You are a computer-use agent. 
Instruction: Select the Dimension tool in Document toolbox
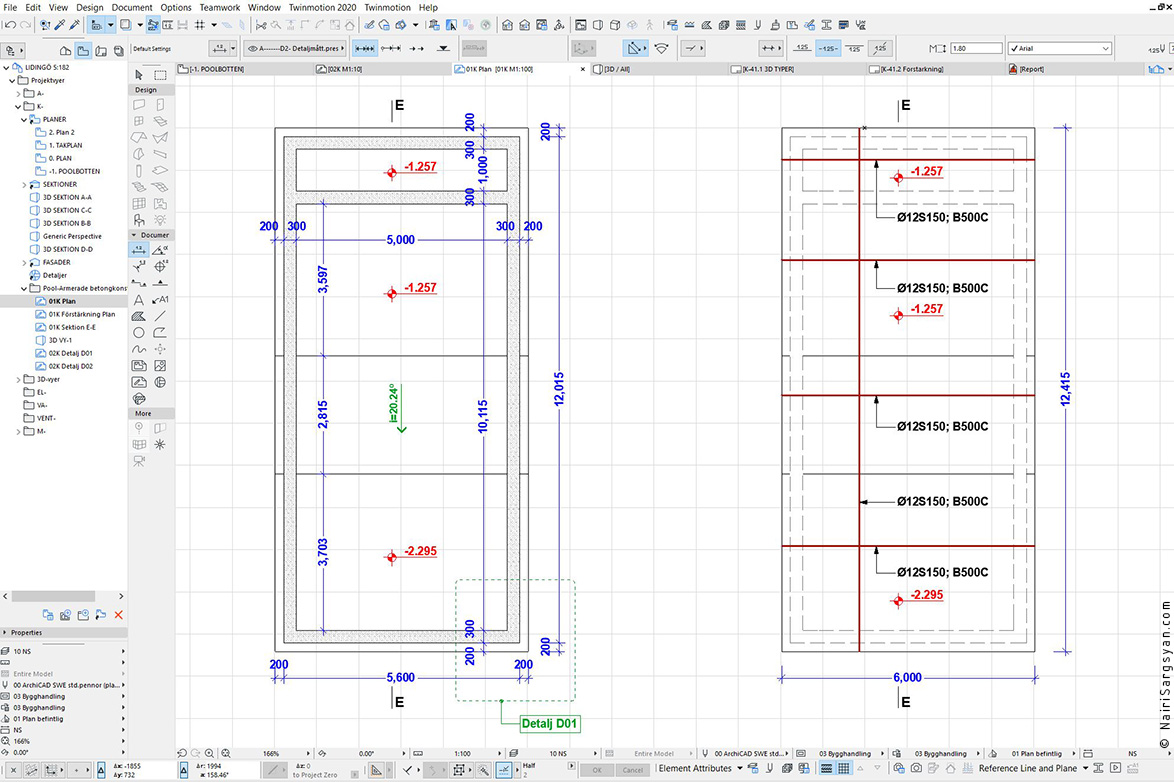coord(139,250)
